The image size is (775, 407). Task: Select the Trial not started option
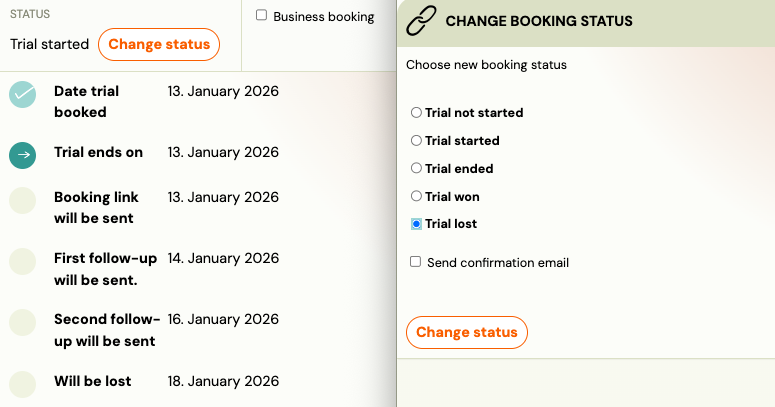417,113
